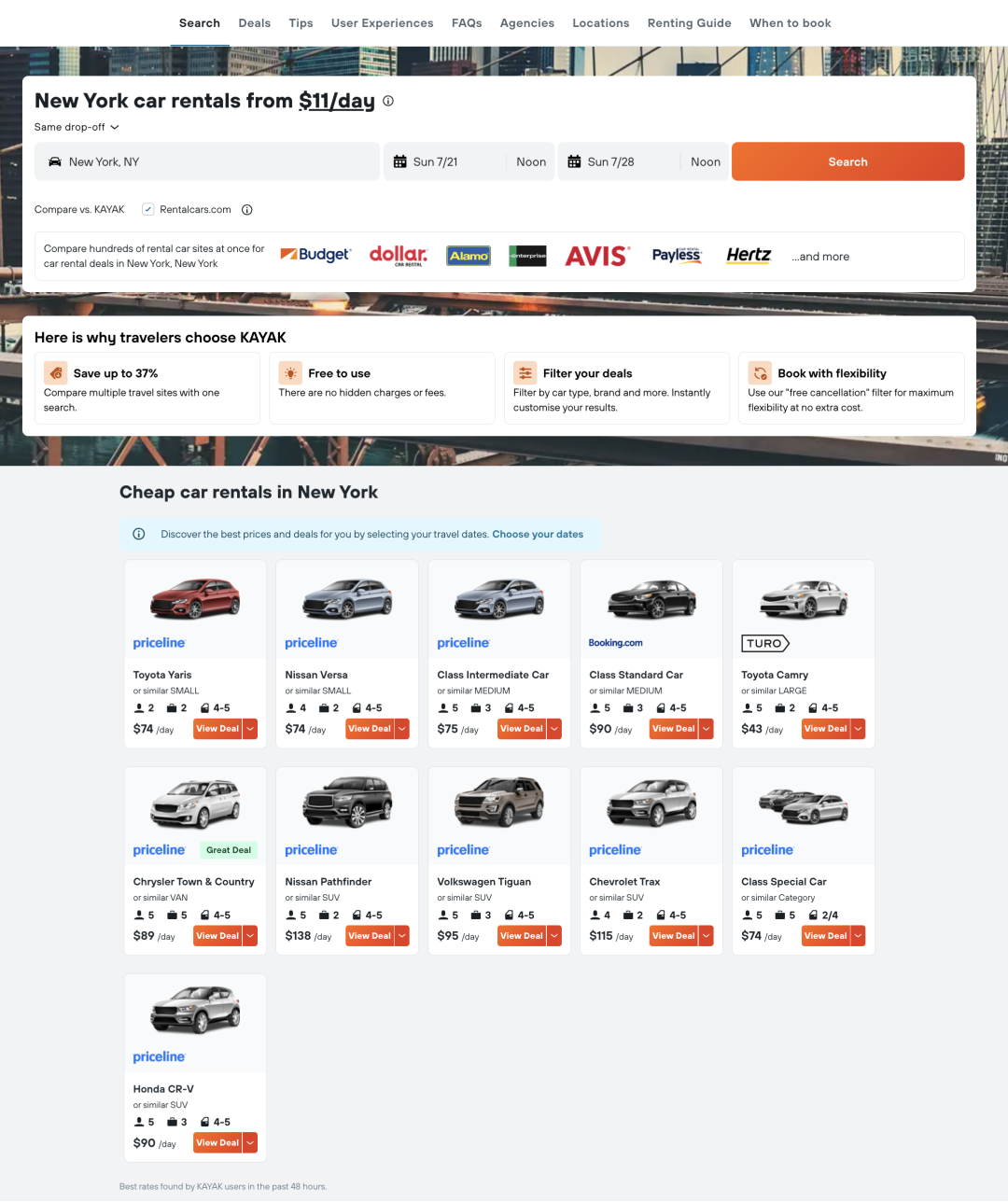Click the info icon next to Rentalcars.com
1008x1202 pixels.
coord(247,210)
